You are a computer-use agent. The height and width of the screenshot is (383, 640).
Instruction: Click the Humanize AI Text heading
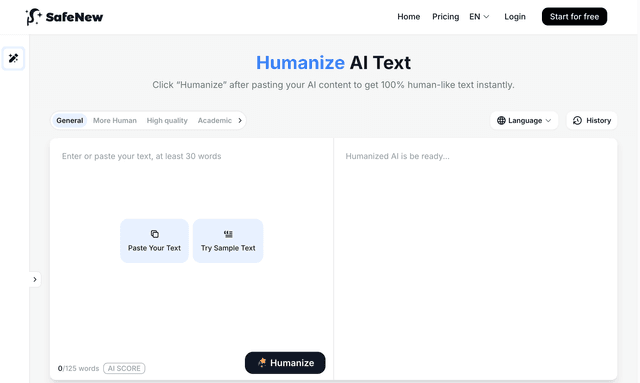(333, 63)
